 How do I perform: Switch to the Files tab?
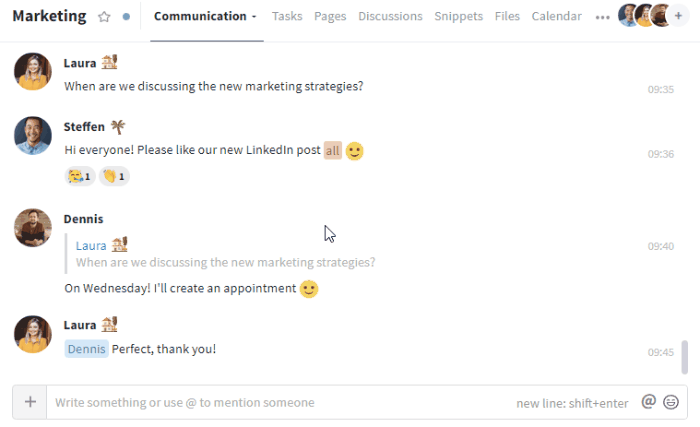(x=507, y=17)
